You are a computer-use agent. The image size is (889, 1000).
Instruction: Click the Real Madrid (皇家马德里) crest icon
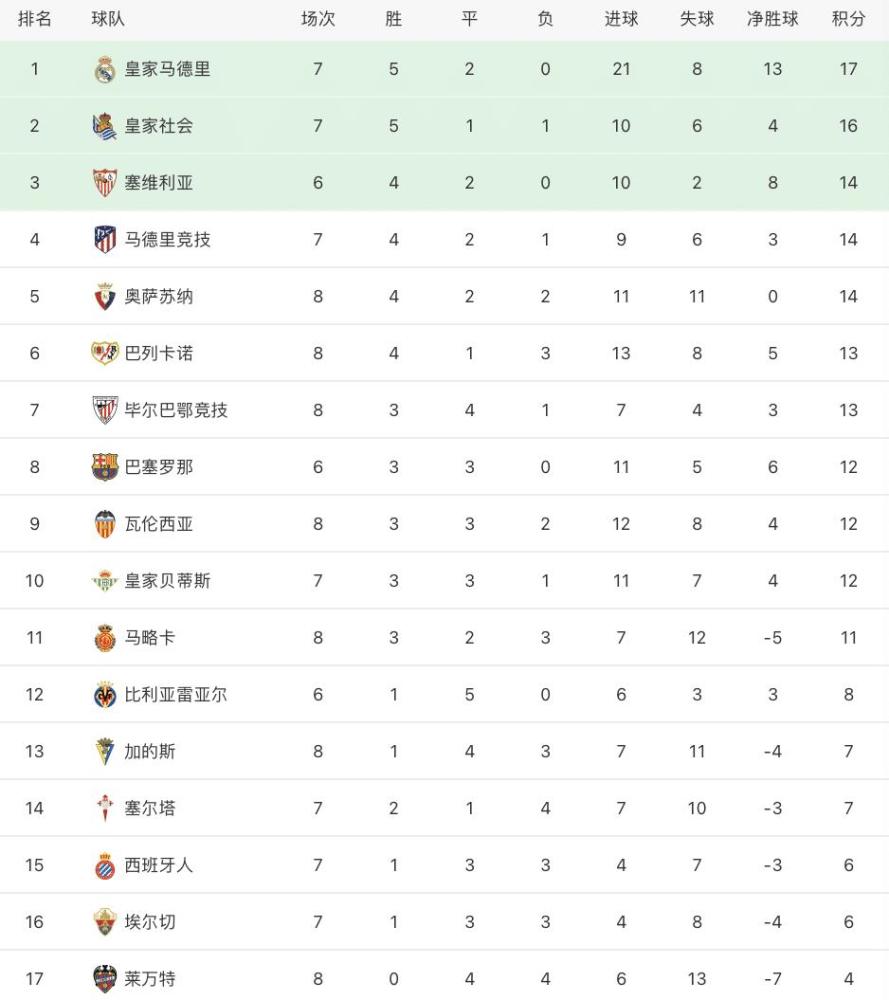pyautogui.click(x=105, y=70)
